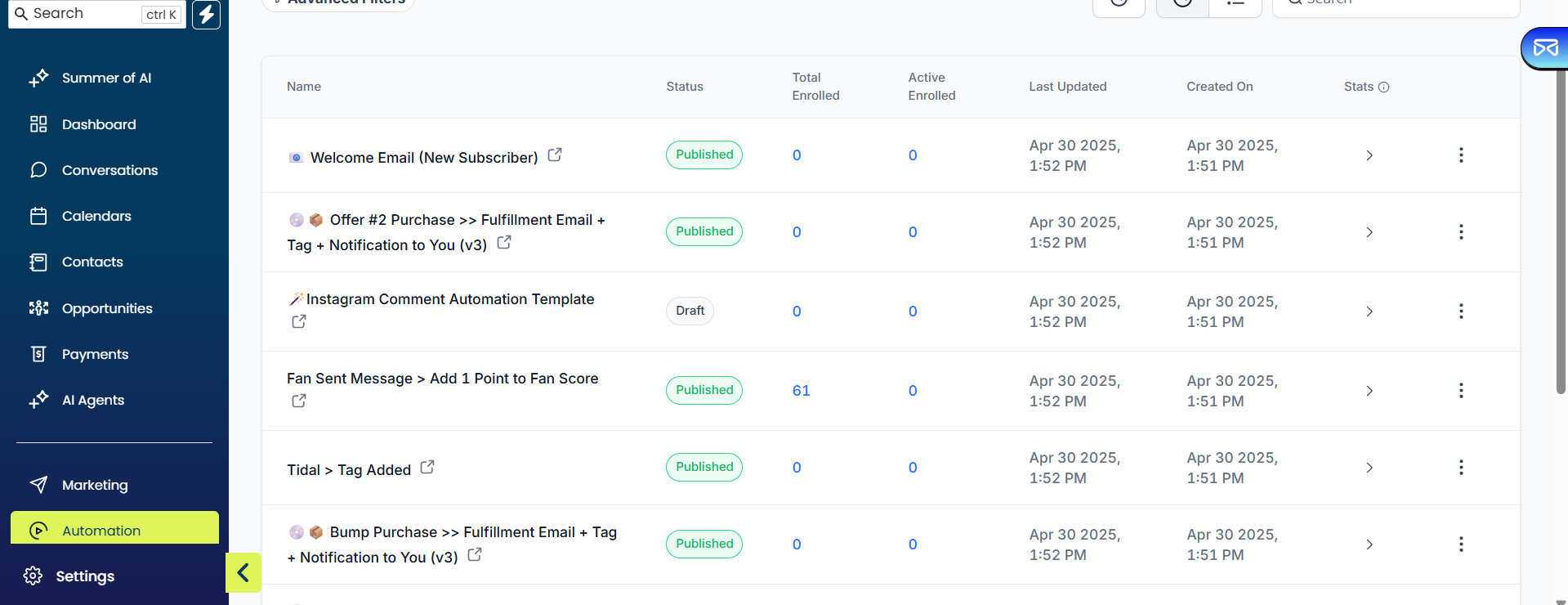
Task: Open the floating mail widget icon
Action: [1545, 48]
